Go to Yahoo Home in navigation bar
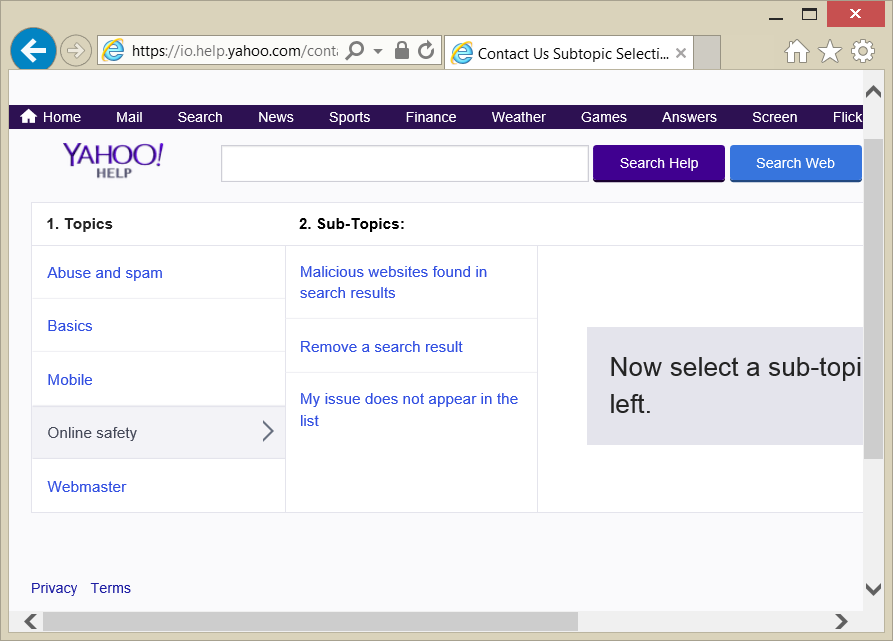The image size is (893, 641). click(x=51, y=117)
